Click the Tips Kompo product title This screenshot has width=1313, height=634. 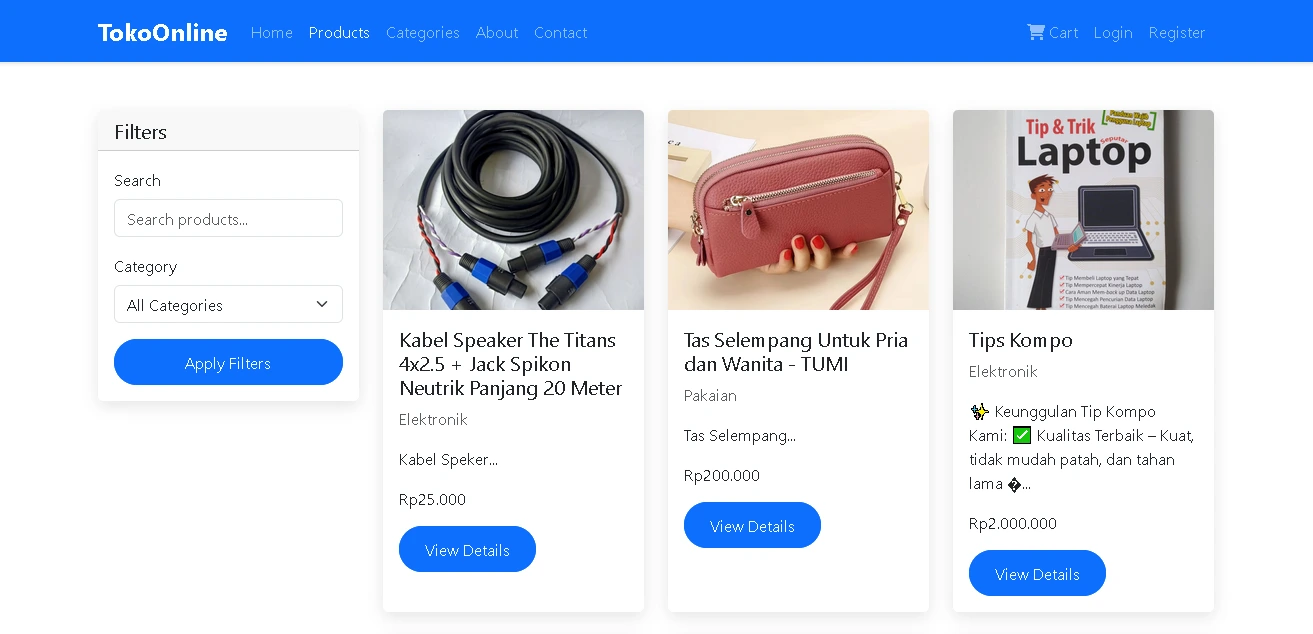(x=1020, y=341)
